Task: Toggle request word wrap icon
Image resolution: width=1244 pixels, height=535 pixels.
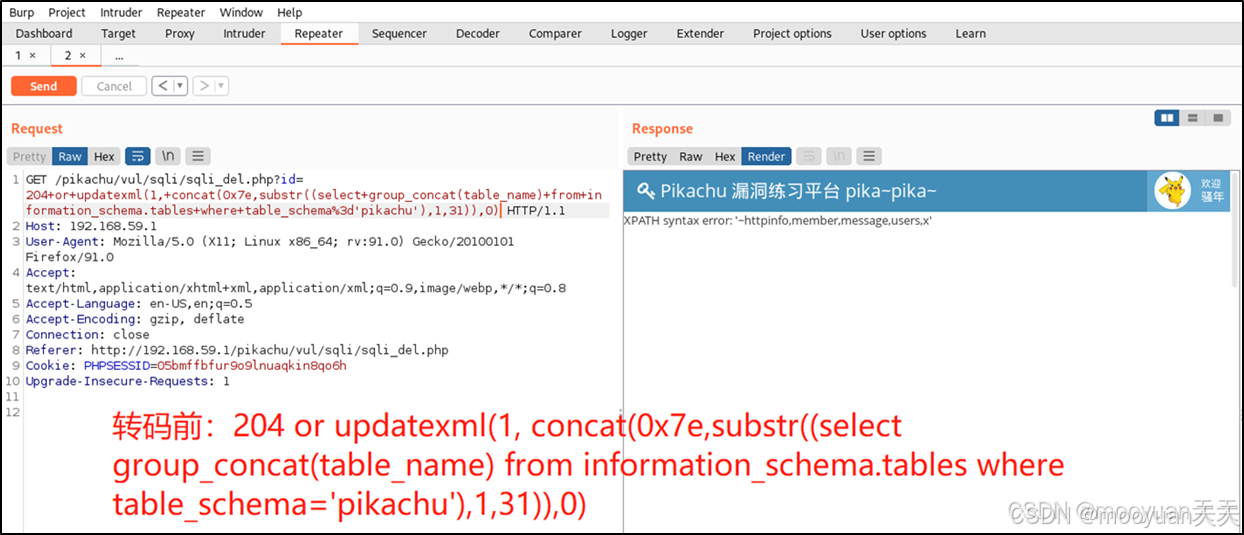Action: (x=138, y=156)
